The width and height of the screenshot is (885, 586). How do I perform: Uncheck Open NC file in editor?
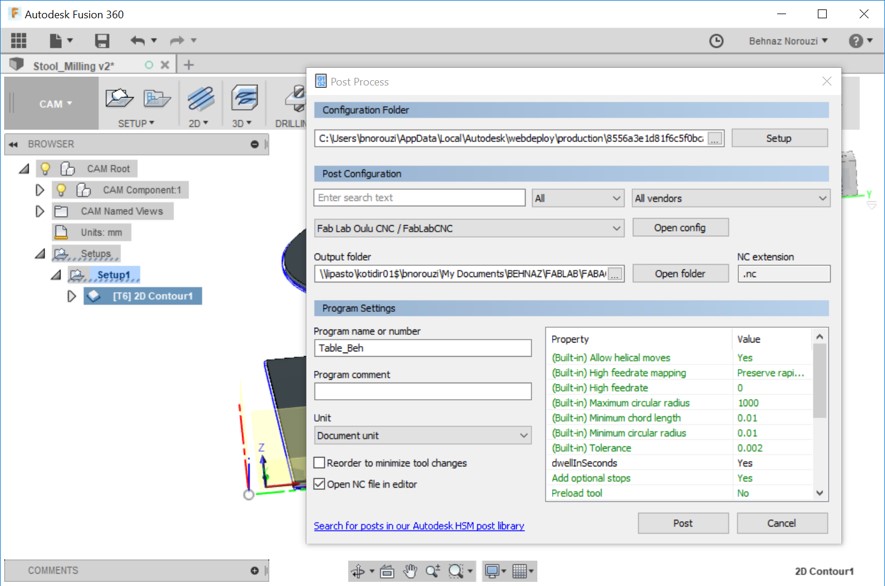point(319,484)
